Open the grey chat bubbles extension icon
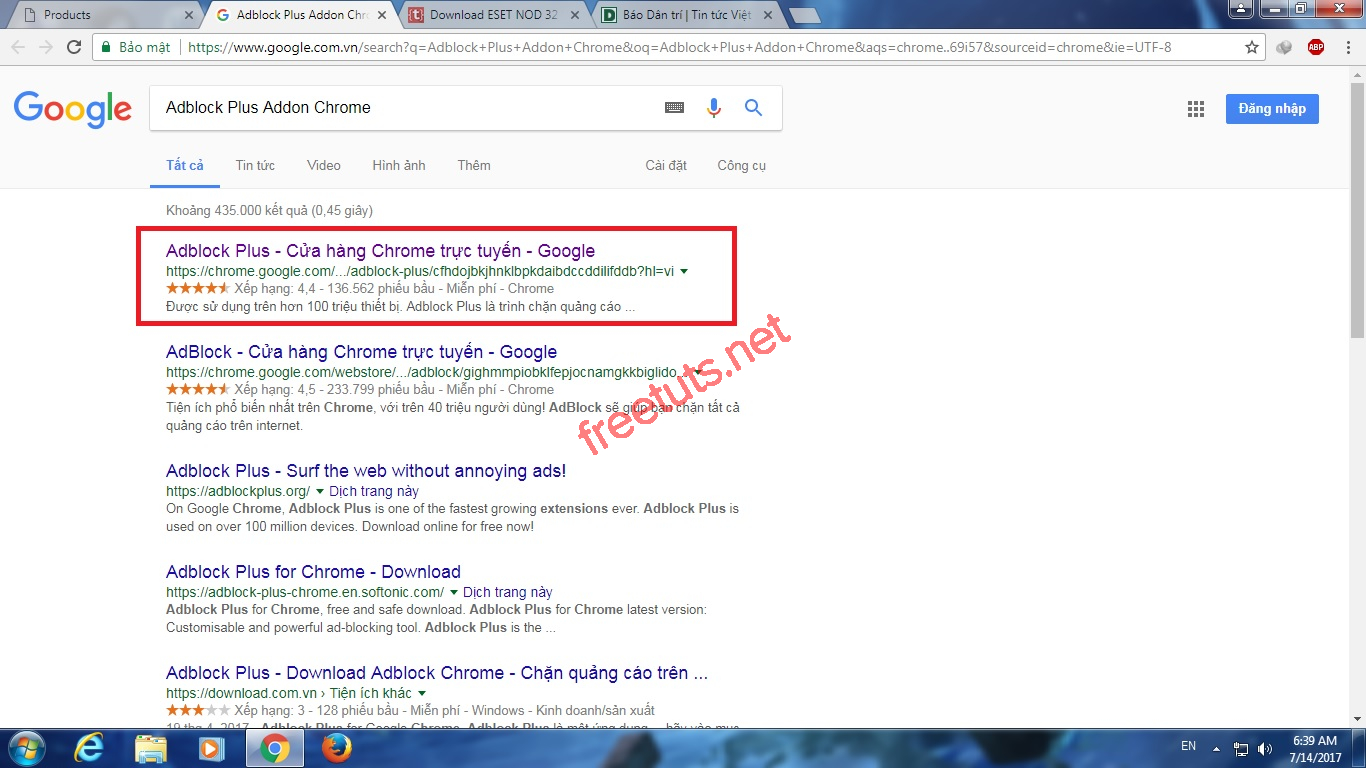The height and width of the screenshot is (768, 1366). (1285, 47)
